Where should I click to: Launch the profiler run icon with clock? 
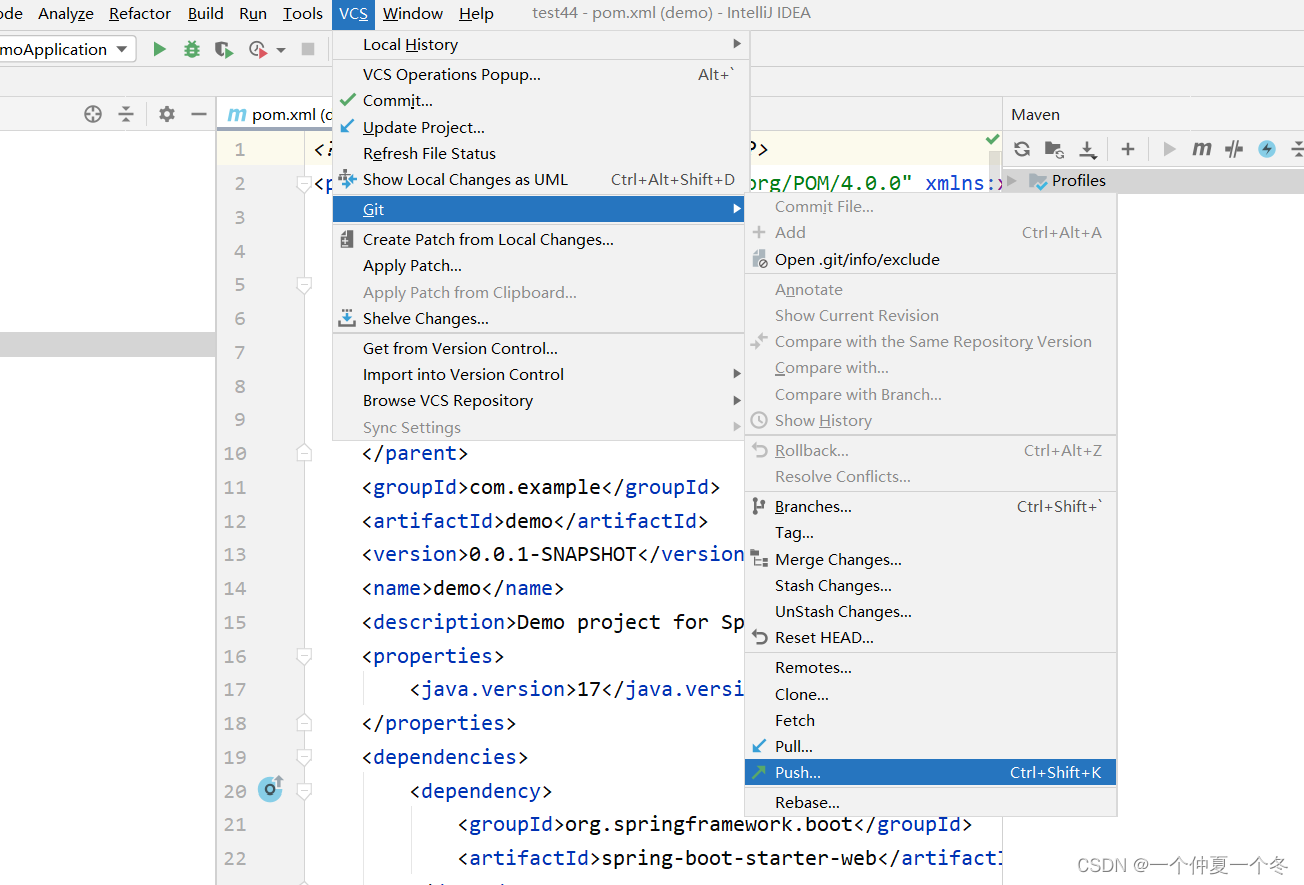[258, 49]
